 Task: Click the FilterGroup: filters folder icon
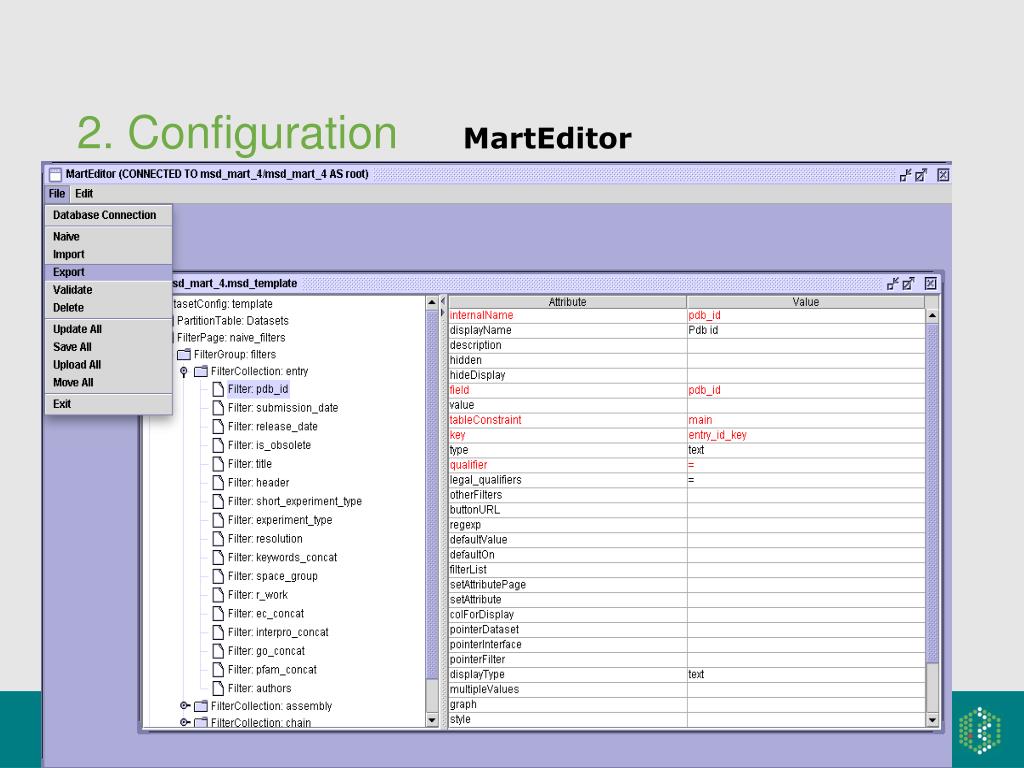tap(184, 355)
